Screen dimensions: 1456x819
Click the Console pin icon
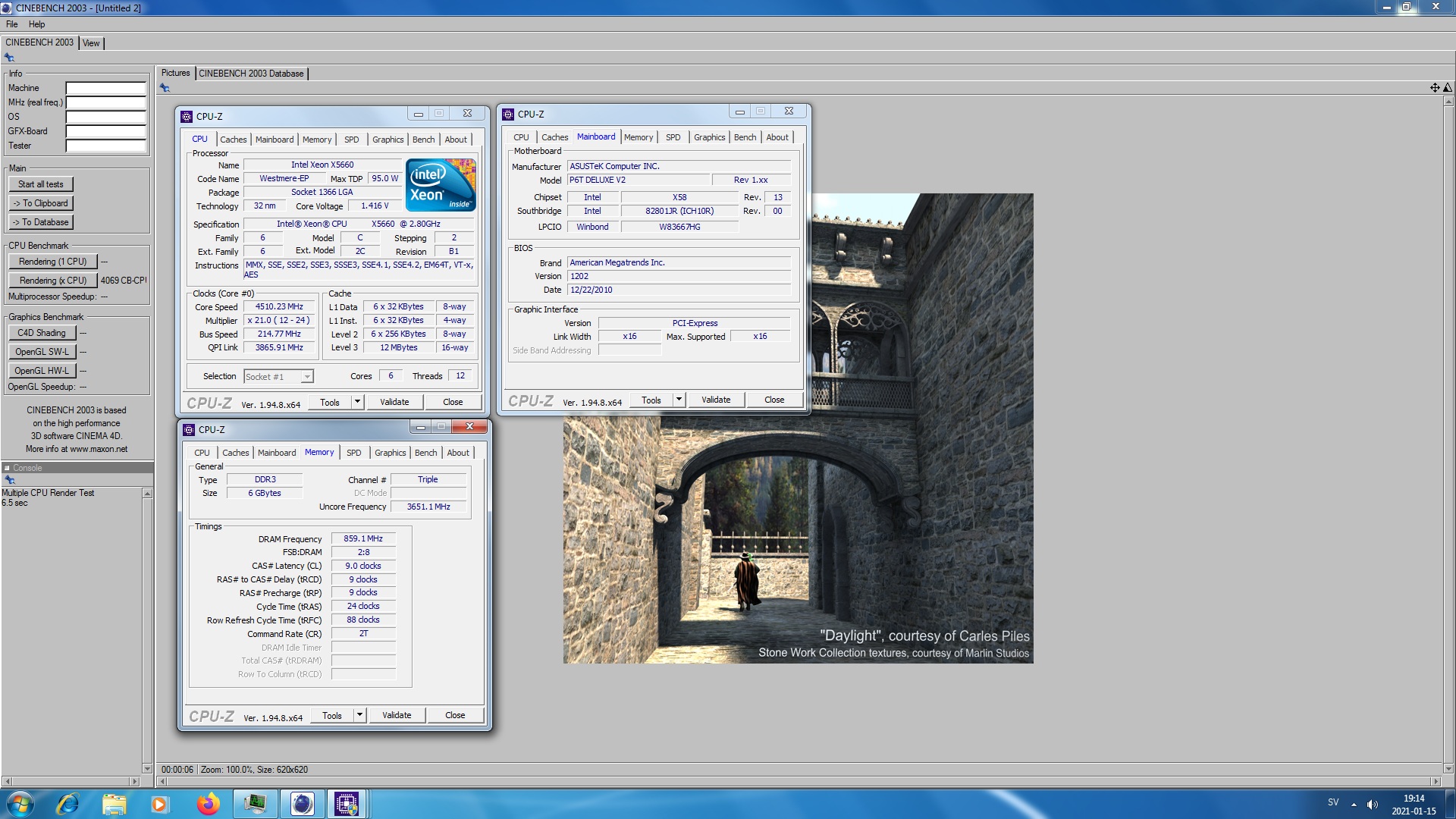coord(9,480)
